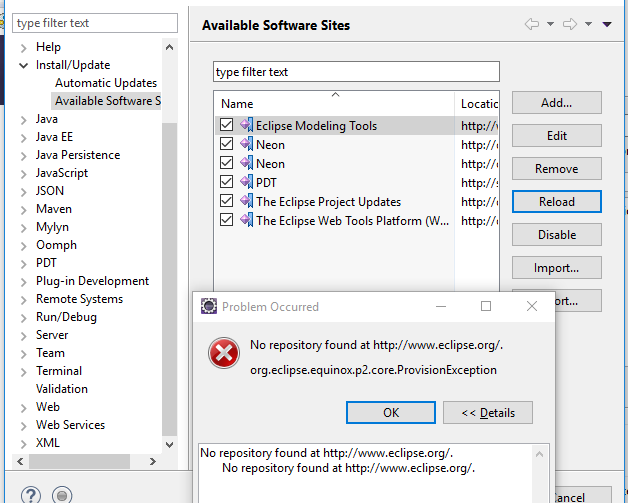Click the Problem Occurred dialog title icon
This screenshot has width=628, height=503.
click(209, 306)
